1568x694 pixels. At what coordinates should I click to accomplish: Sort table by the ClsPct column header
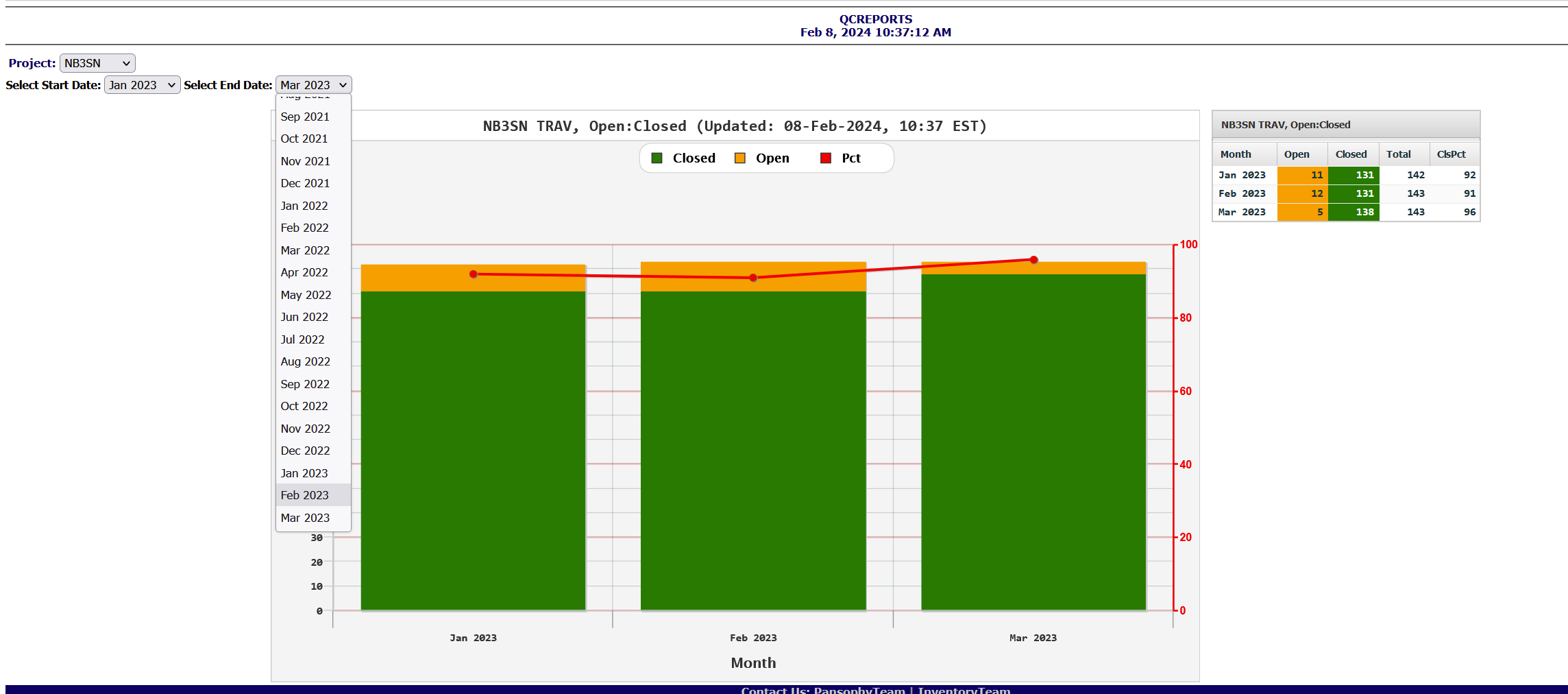(x=1451, y=154)
